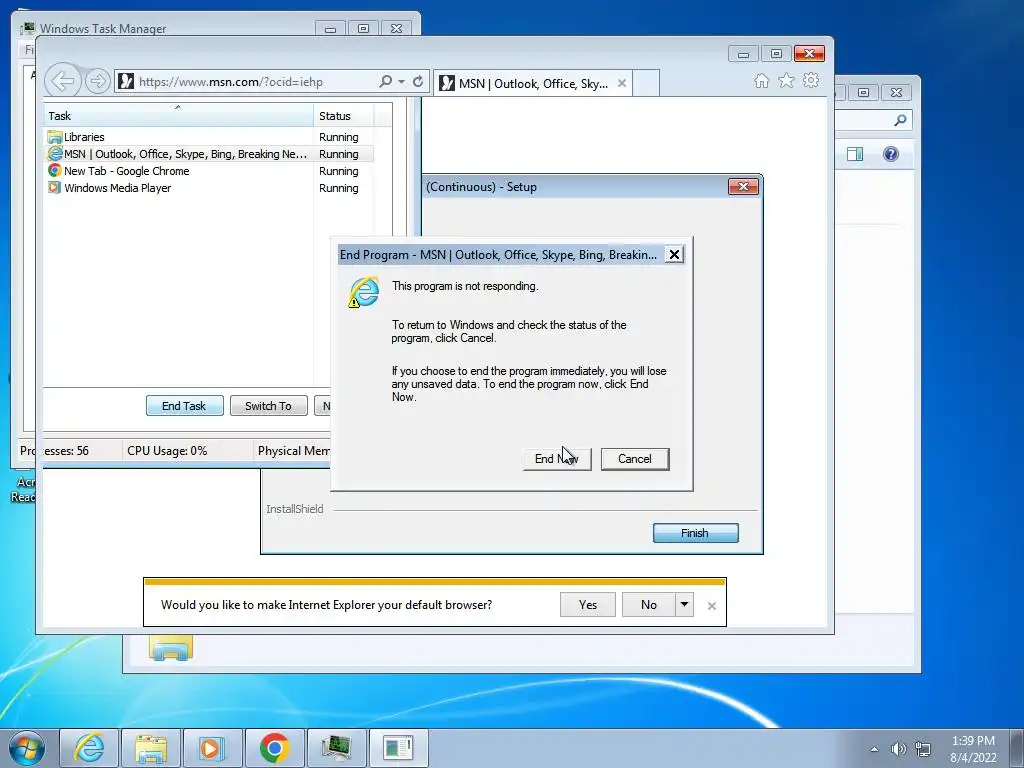Image resolution: width=1024 pixels, height=768 pixels.
Task: Close the MSN tab in Internet Explorer
Action: pyautogui.click(x=622, y=83)
